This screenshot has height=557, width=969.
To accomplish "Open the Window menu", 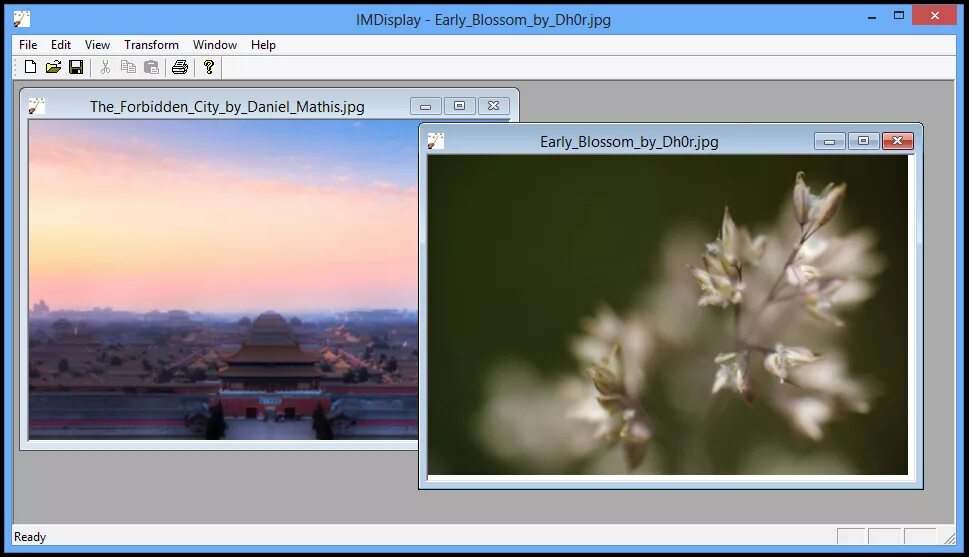I will pyautogui.click(x=215, y=45).
